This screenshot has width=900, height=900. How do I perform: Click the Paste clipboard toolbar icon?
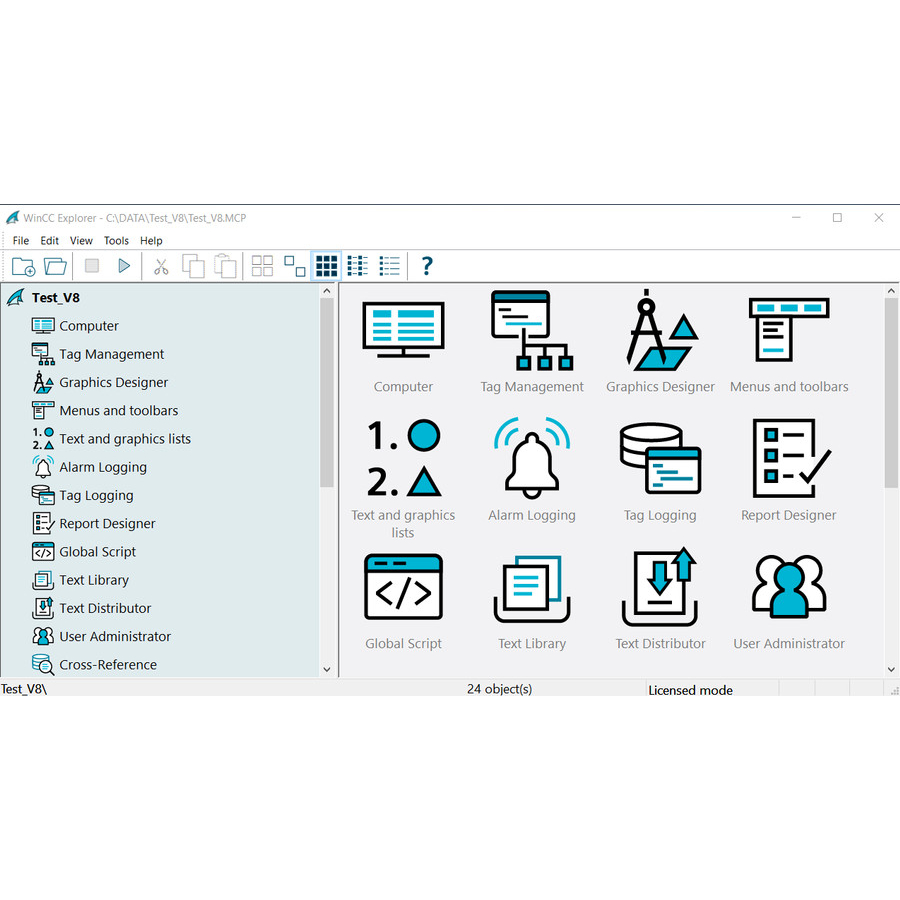(x=225, y=266)
